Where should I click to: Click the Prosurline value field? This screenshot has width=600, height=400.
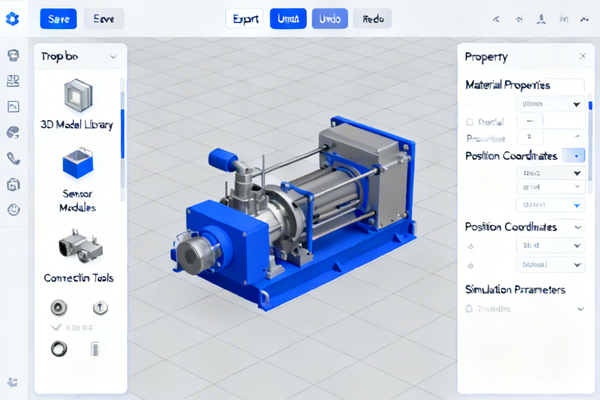click(x=530, y=137)
